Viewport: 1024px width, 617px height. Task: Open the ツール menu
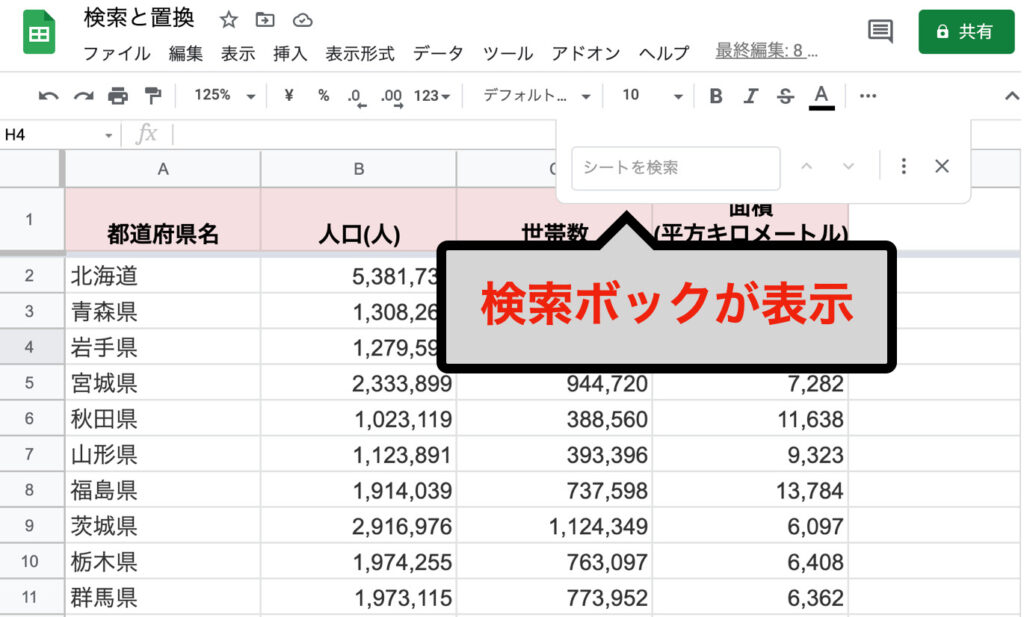click(x=507, y=53)
